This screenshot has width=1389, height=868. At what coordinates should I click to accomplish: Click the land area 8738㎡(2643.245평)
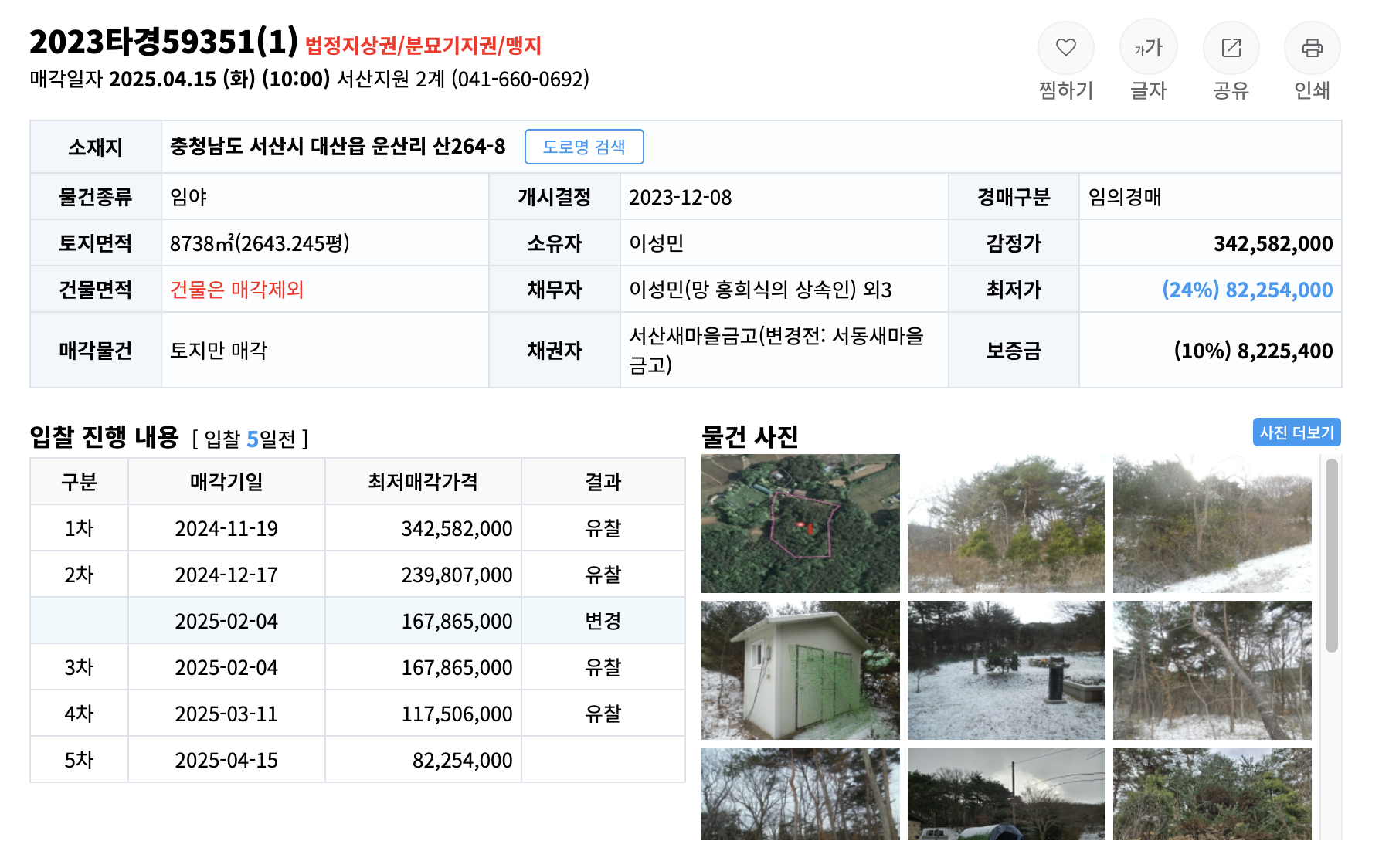(260, 244)
